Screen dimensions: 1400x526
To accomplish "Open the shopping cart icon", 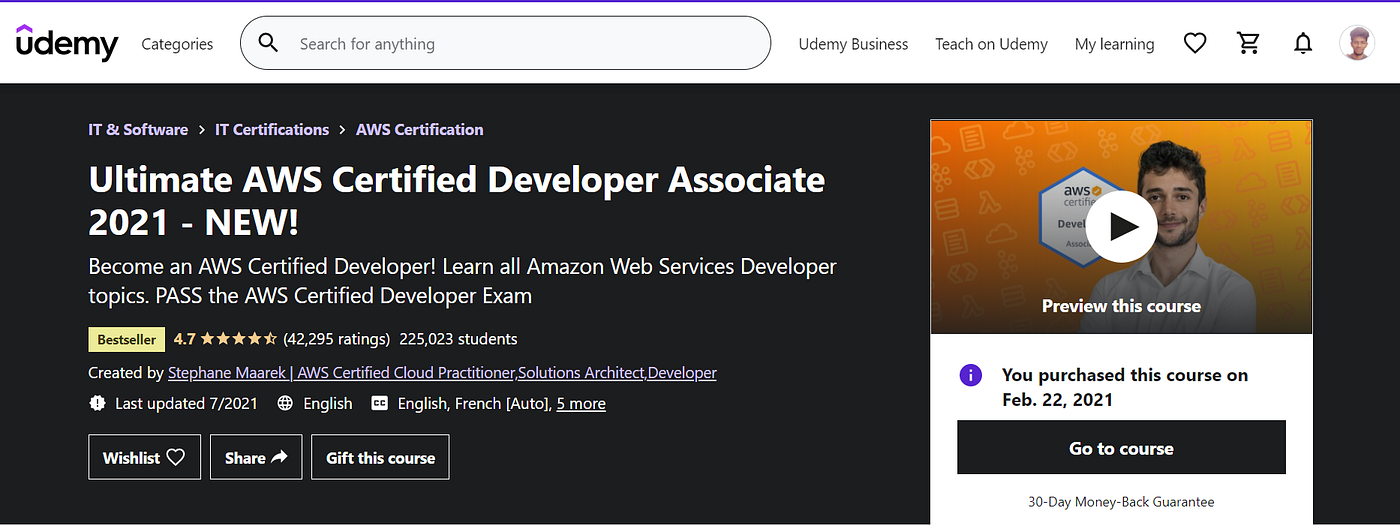I will [x=1248, y=43].
